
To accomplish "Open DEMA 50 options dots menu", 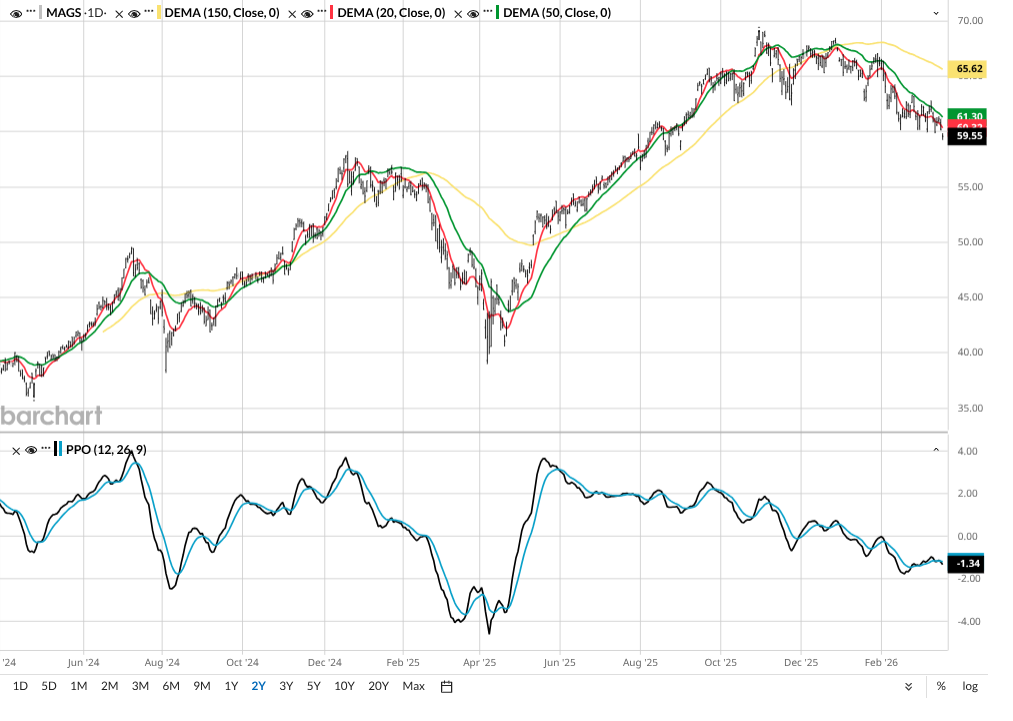I will [488, 12].
